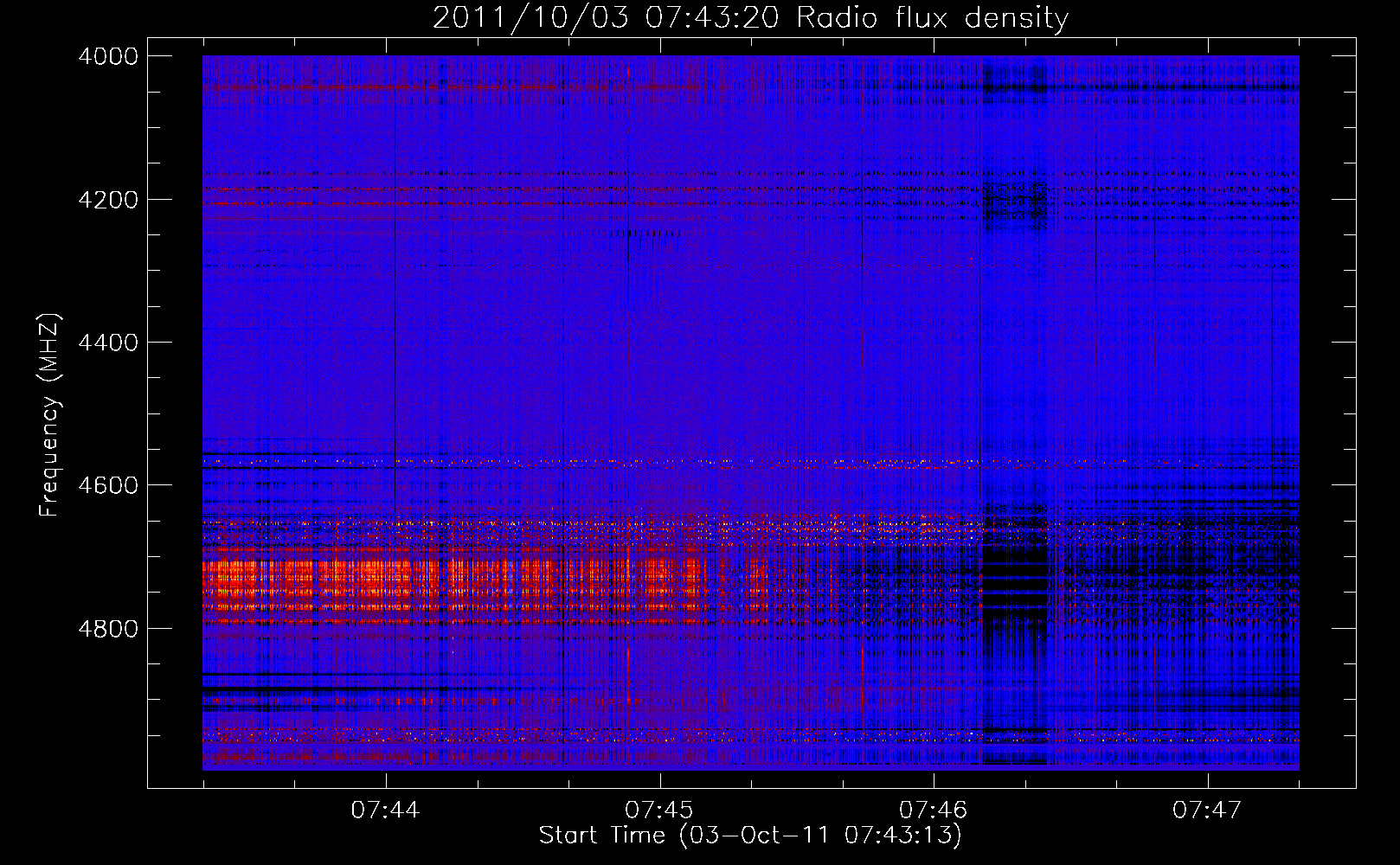
Task: Select the 4400 frequency axis label
Action: [x=108, y=343]
